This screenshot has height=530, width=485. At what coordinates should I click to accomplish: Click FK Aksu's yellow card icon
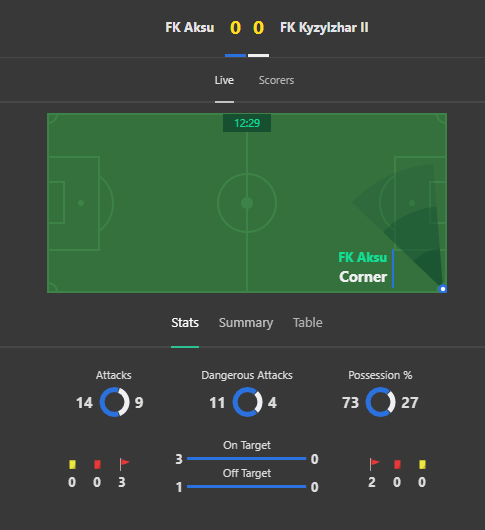pos(72,464)
